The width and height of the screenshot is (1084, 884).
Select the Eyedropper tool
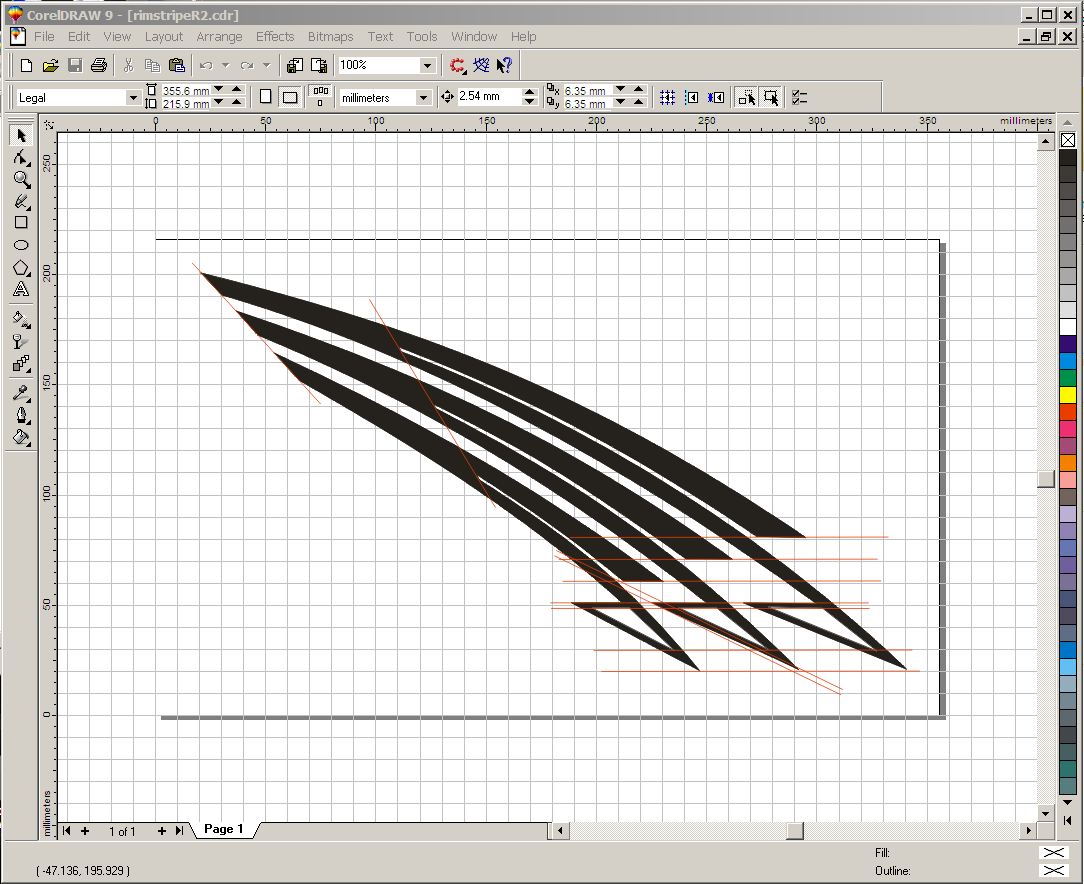pos(21,393)
